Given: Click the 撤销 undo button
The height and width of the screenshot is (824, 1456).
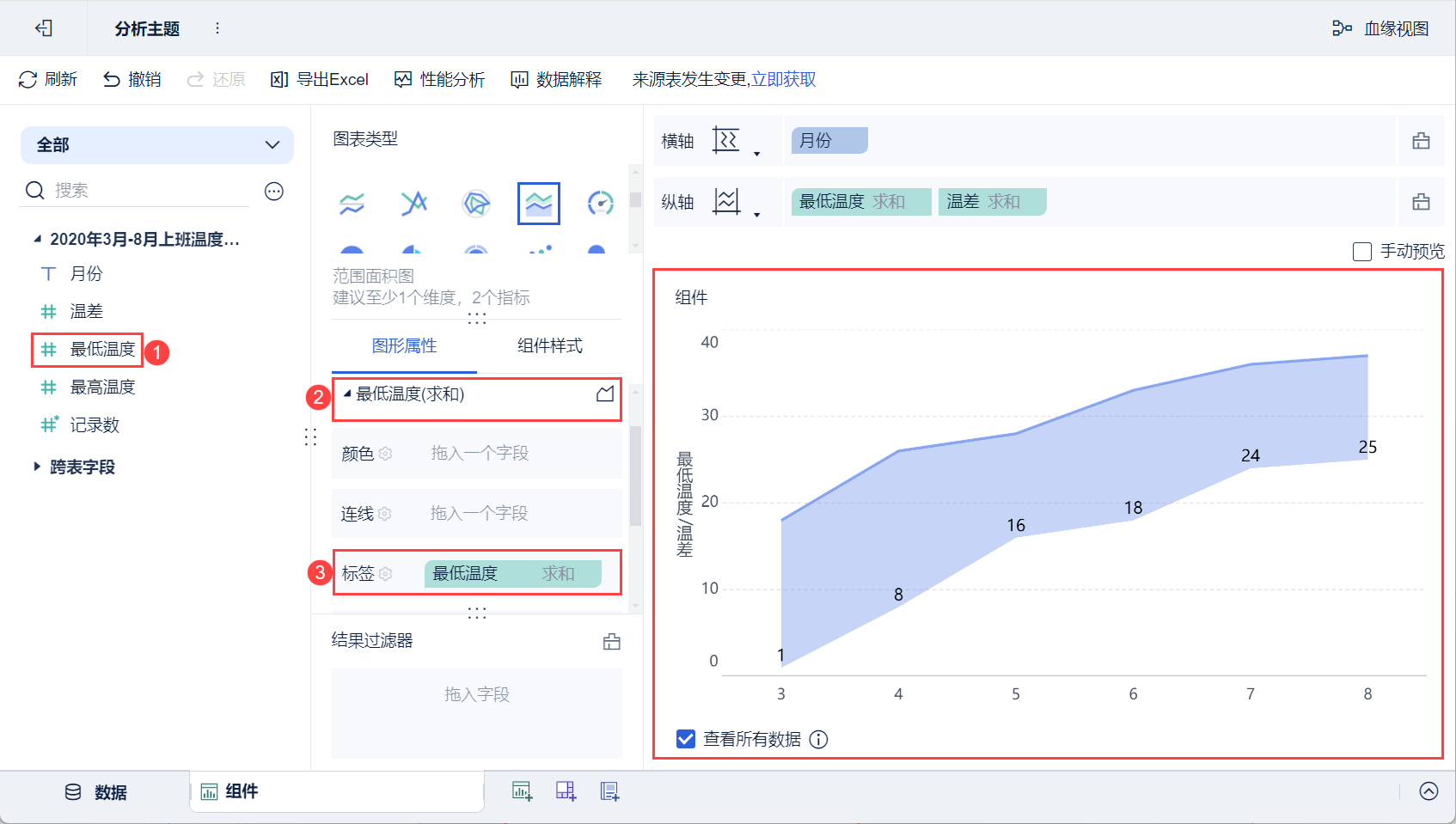Looking at the screenshot, I should point(132,80).
